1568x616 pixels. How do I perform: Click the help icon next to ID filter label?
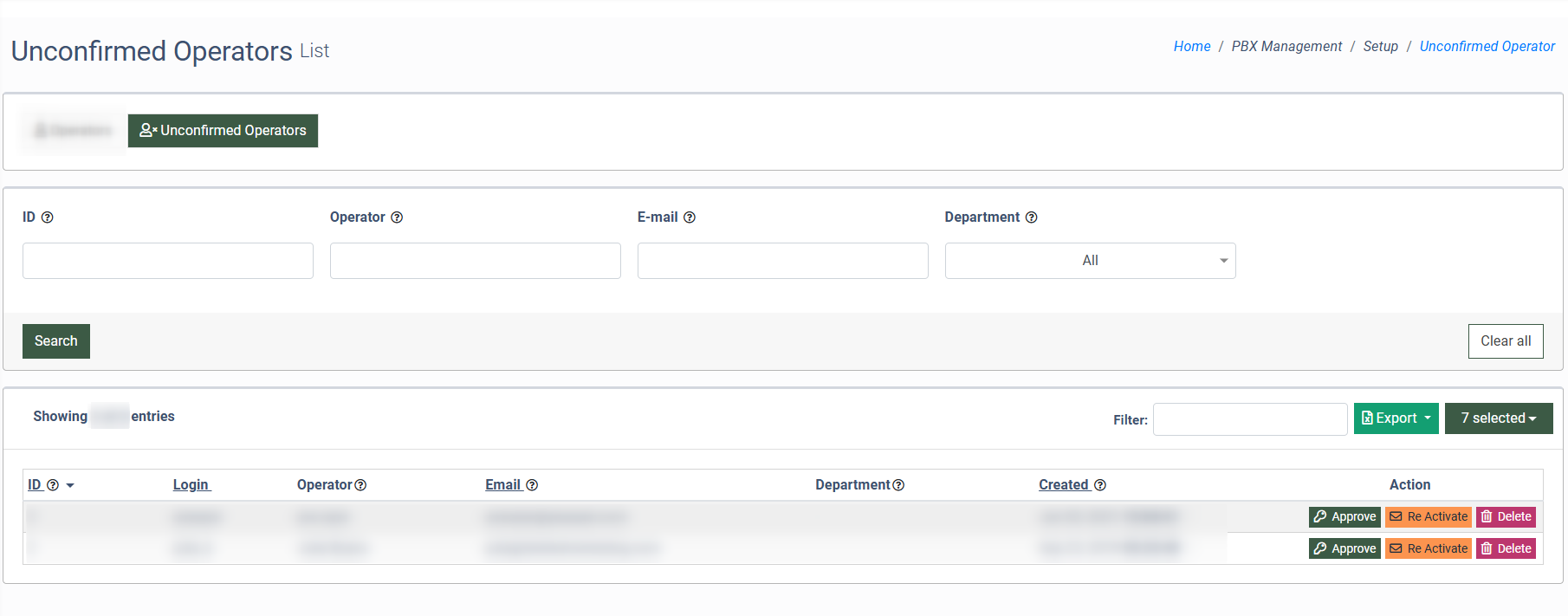48,217
